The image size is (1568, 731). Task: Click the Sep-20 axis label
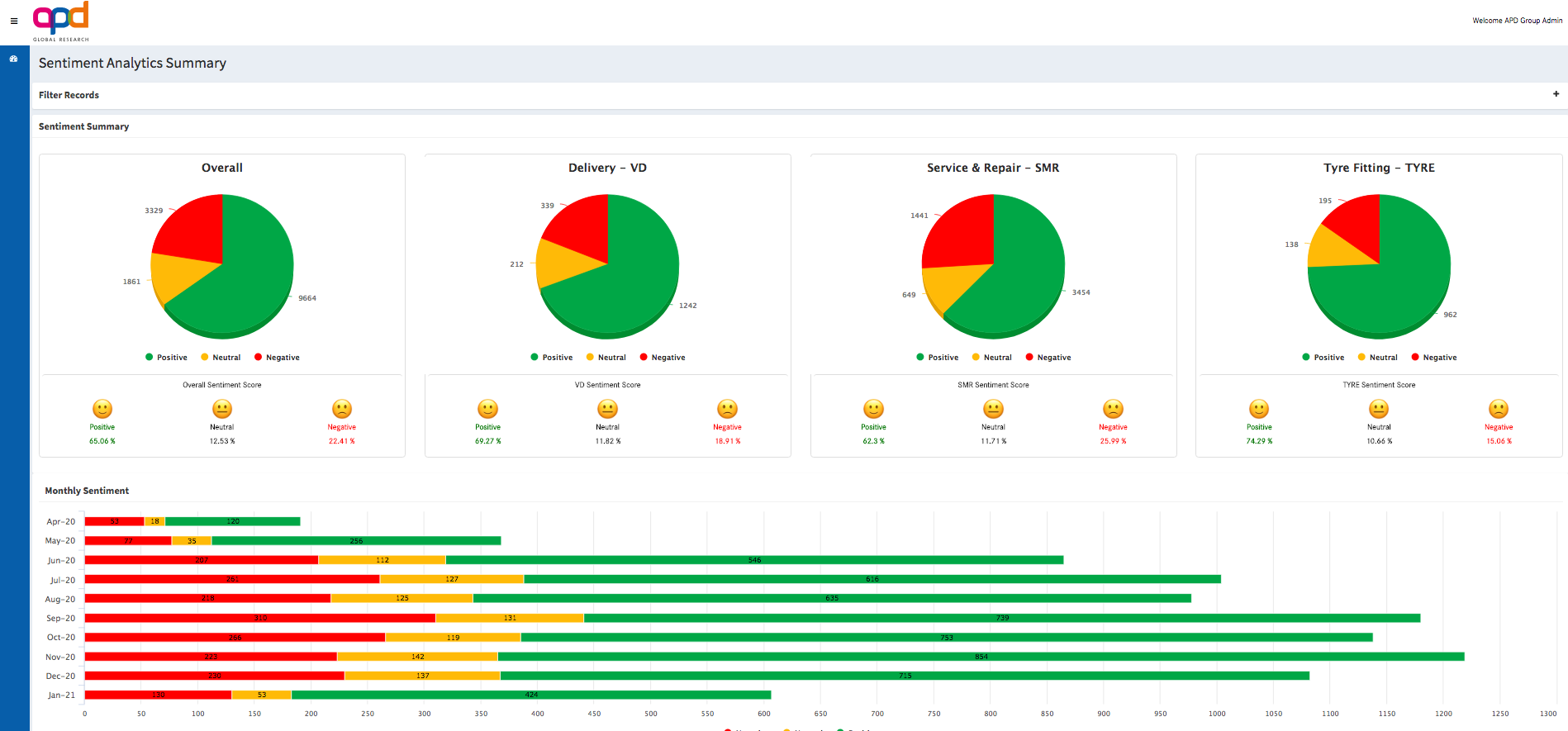pos(60,618)
